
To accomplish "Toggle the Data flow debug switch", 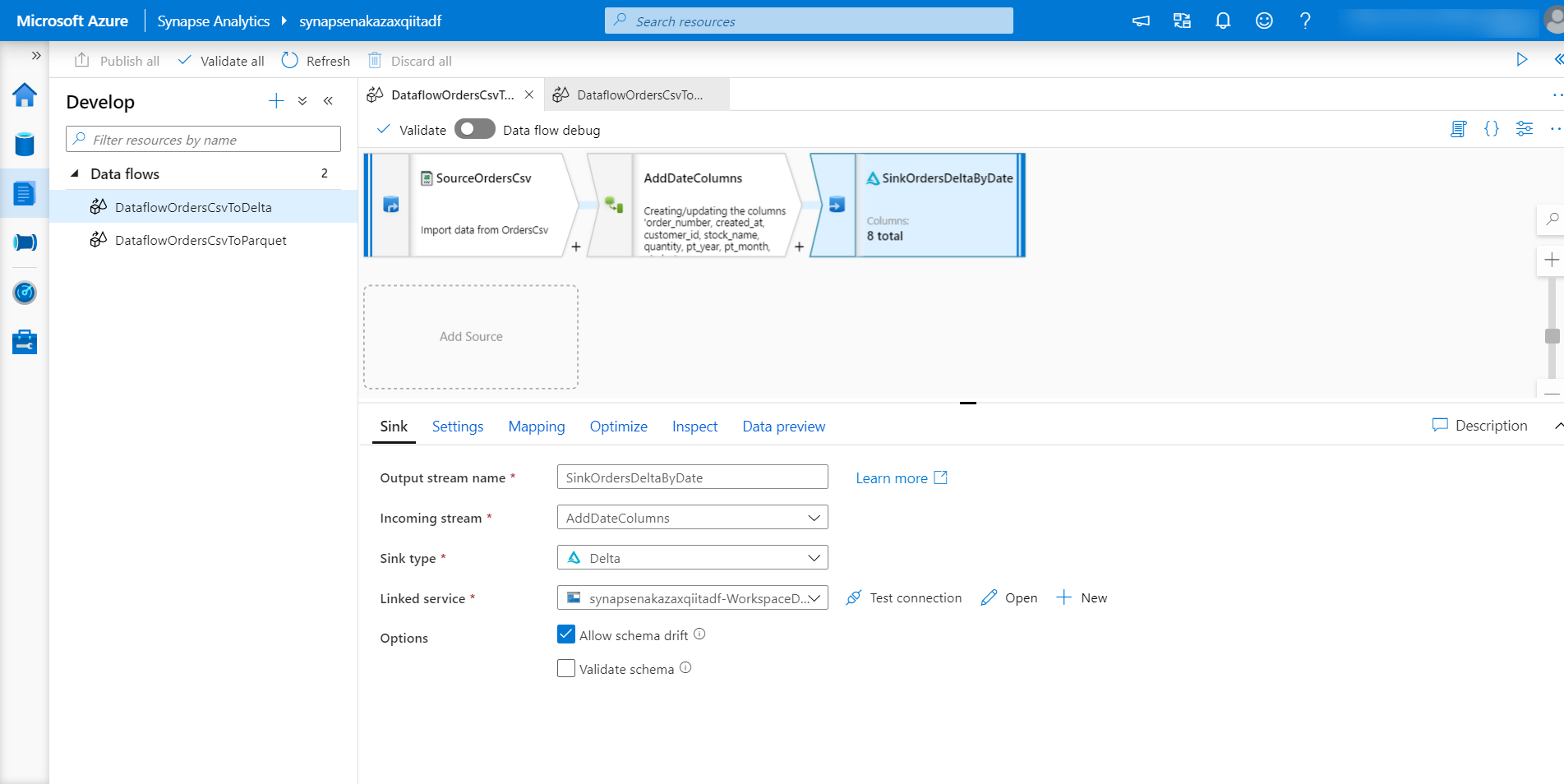I will pos(475,129).
